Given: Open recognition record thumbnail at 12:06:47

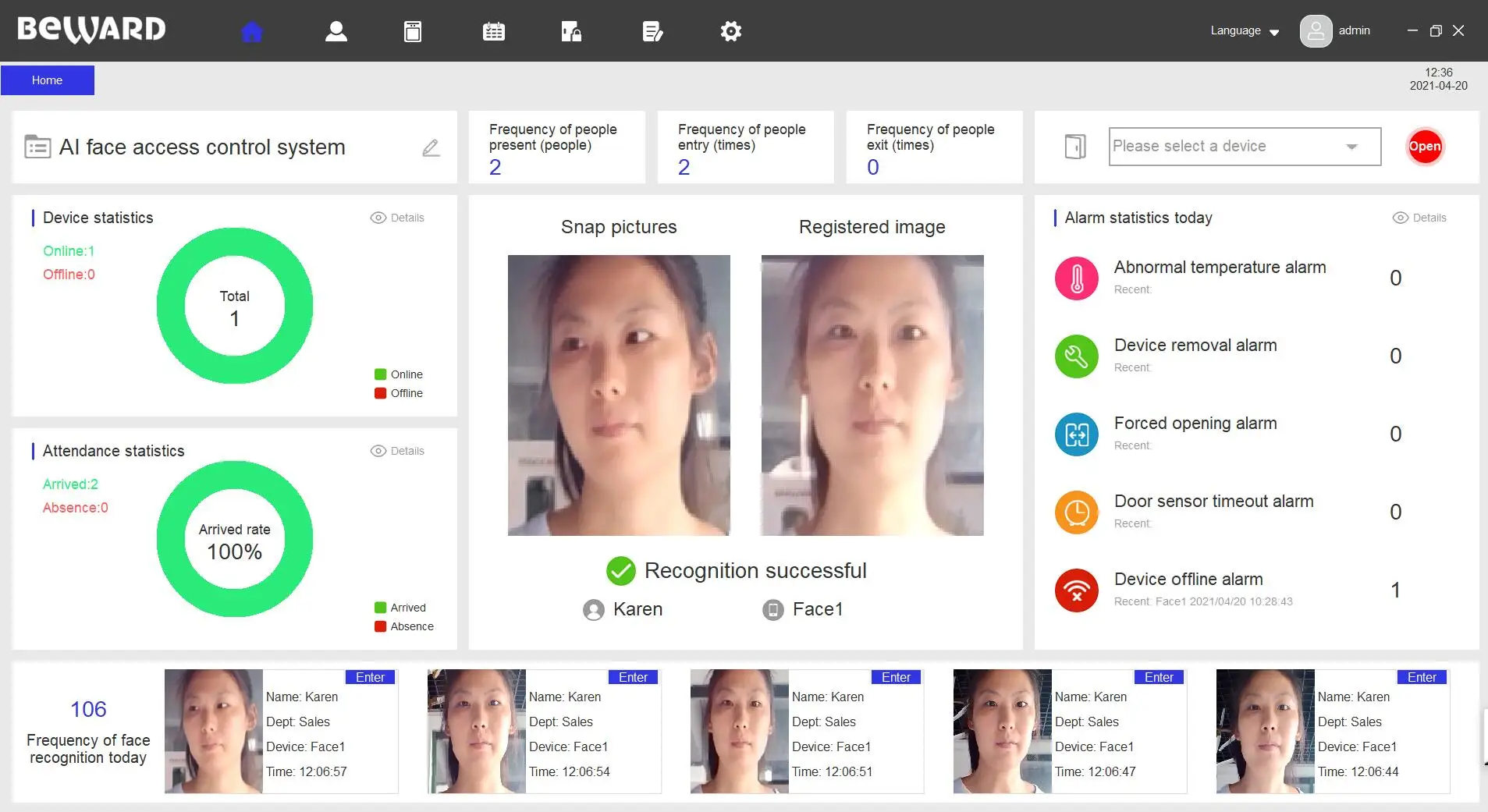Looking at the screenshot, I should pyautogui.click(x=1003, y=731).
